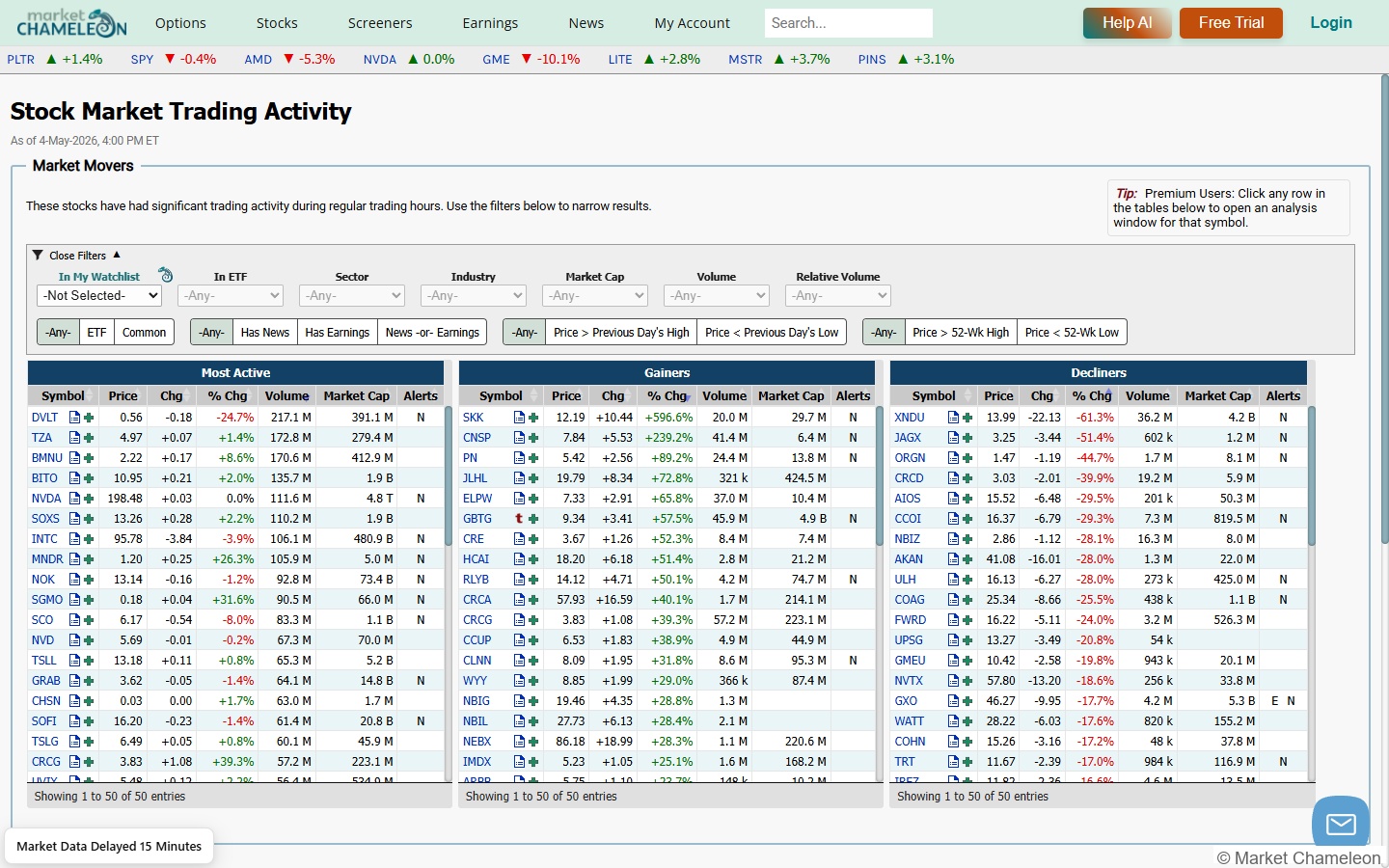
Task: Open the report page icon for ORGN
Action: pyautogui.click(x=953, y=458)
